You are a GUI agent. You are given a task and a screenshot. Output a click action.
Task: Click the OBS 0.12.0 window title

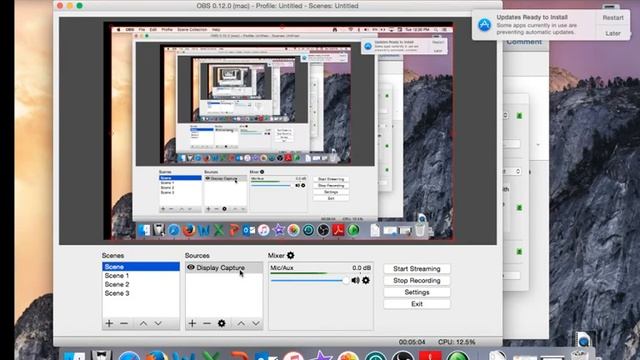click(278, 6)
